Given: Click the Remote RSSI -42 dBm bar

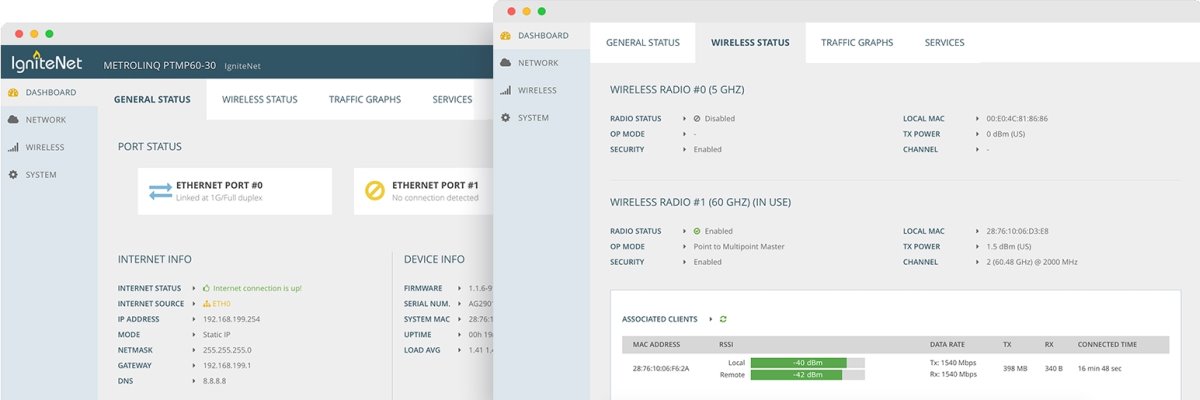Looking at the screenshot, I should click(796, 374).
